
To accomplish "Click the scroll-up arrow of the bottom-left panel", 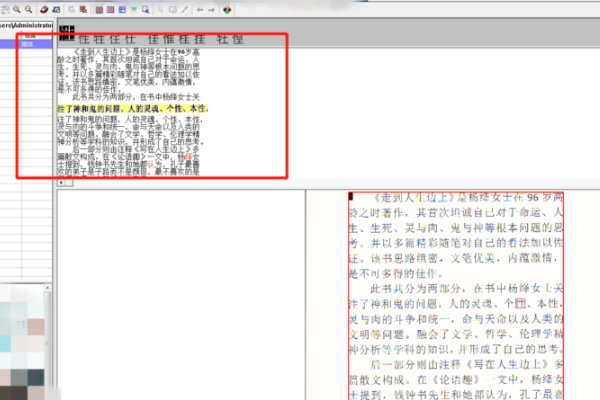I will click(47, 288).
